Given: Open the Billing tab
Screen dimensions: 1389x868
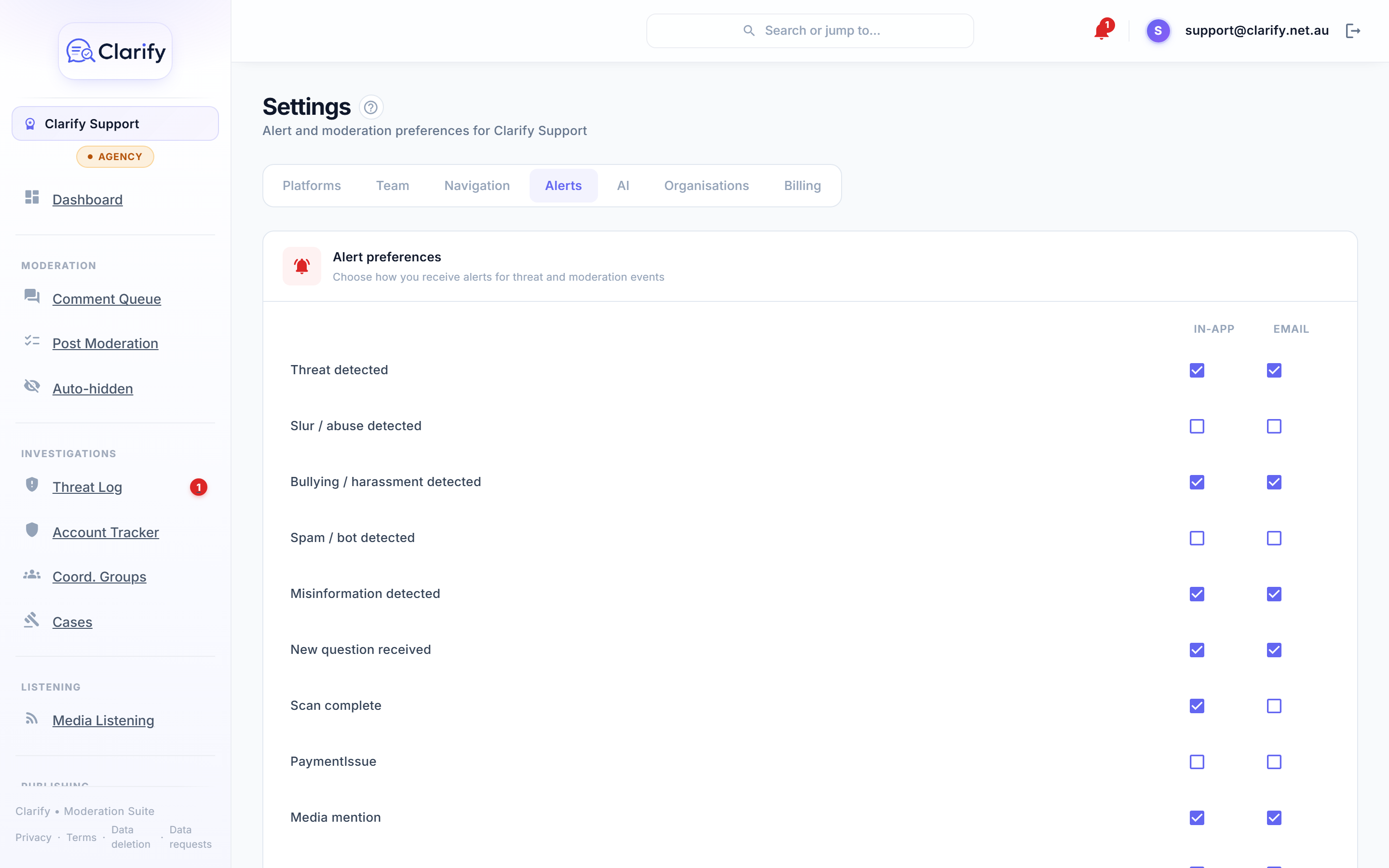Looking at the screenshot, I should pos(803,186).
